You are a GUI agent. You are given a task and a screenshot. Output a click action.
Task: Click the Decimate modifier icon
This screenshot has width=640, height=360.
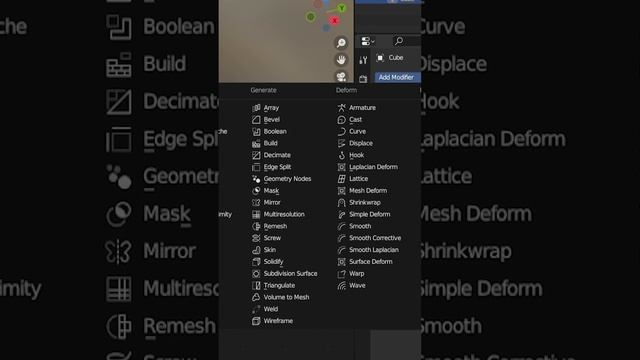click(256, 155)
